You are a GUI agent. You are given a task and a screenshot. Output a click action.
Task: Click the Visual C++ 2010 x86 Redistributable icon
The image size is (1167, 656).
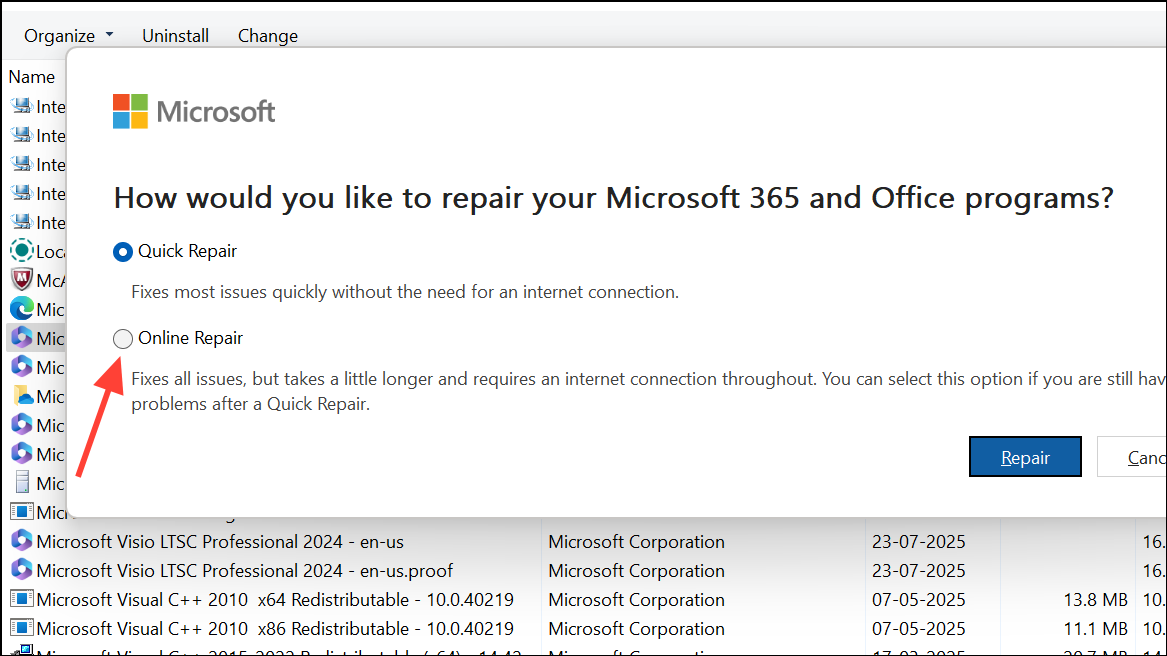coord(22,628)
